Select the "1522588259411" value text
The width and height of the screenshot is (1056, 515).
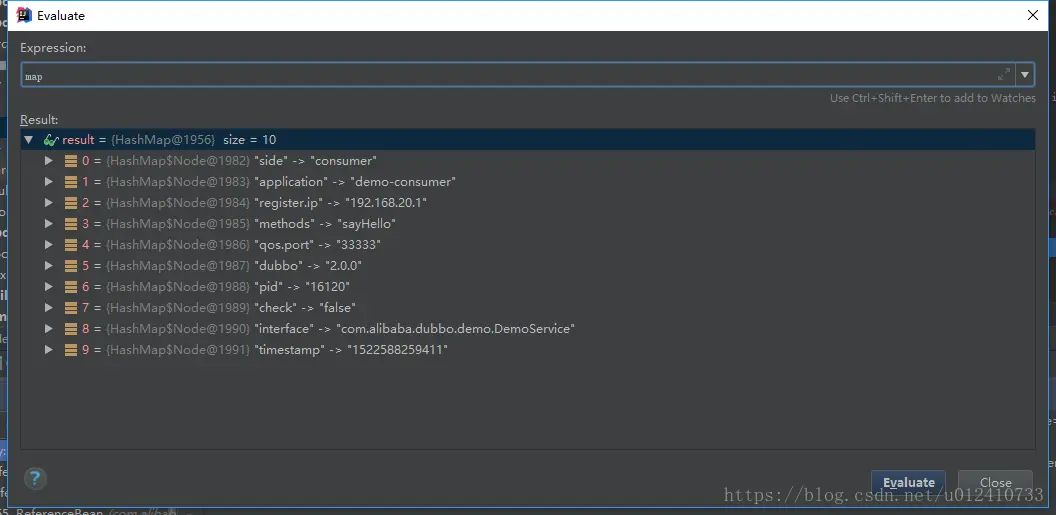coord(397,349)
